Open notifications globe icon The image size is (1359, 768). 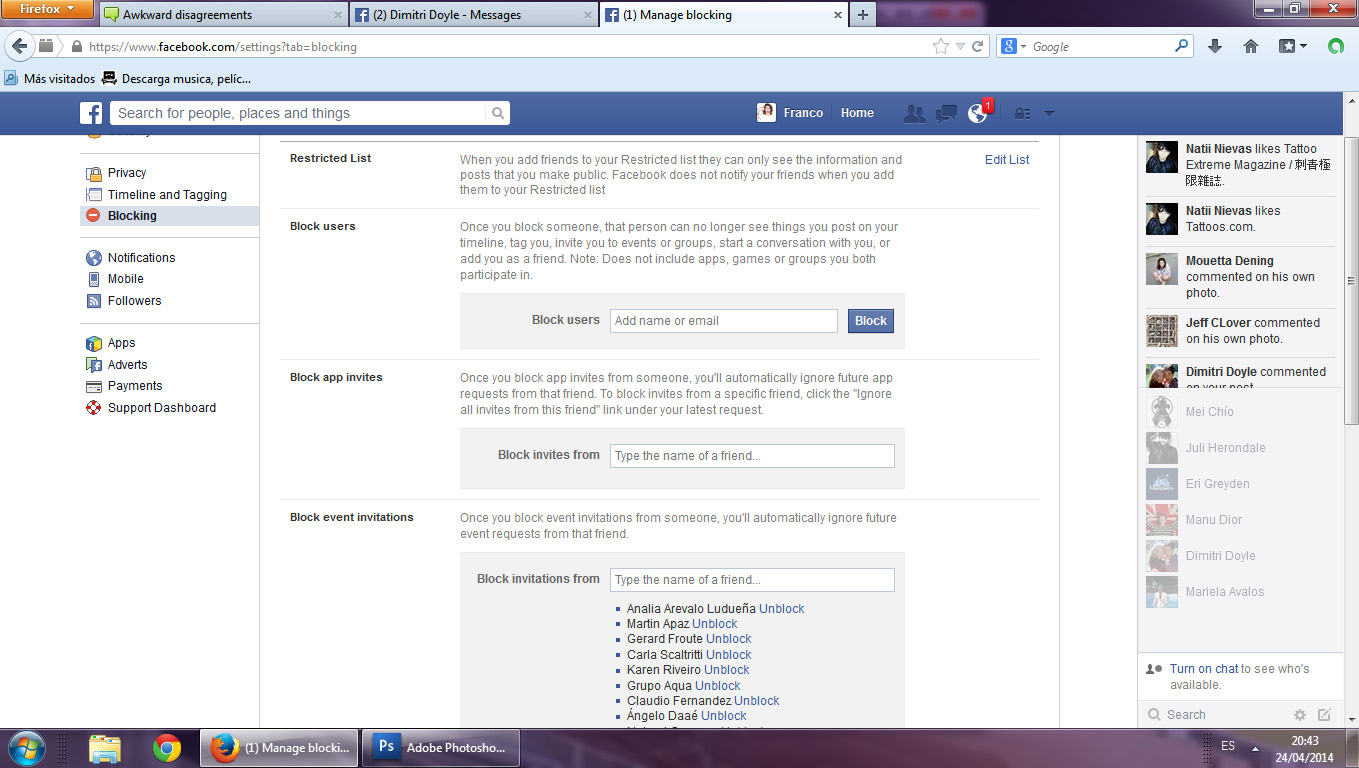click(978, 113)
